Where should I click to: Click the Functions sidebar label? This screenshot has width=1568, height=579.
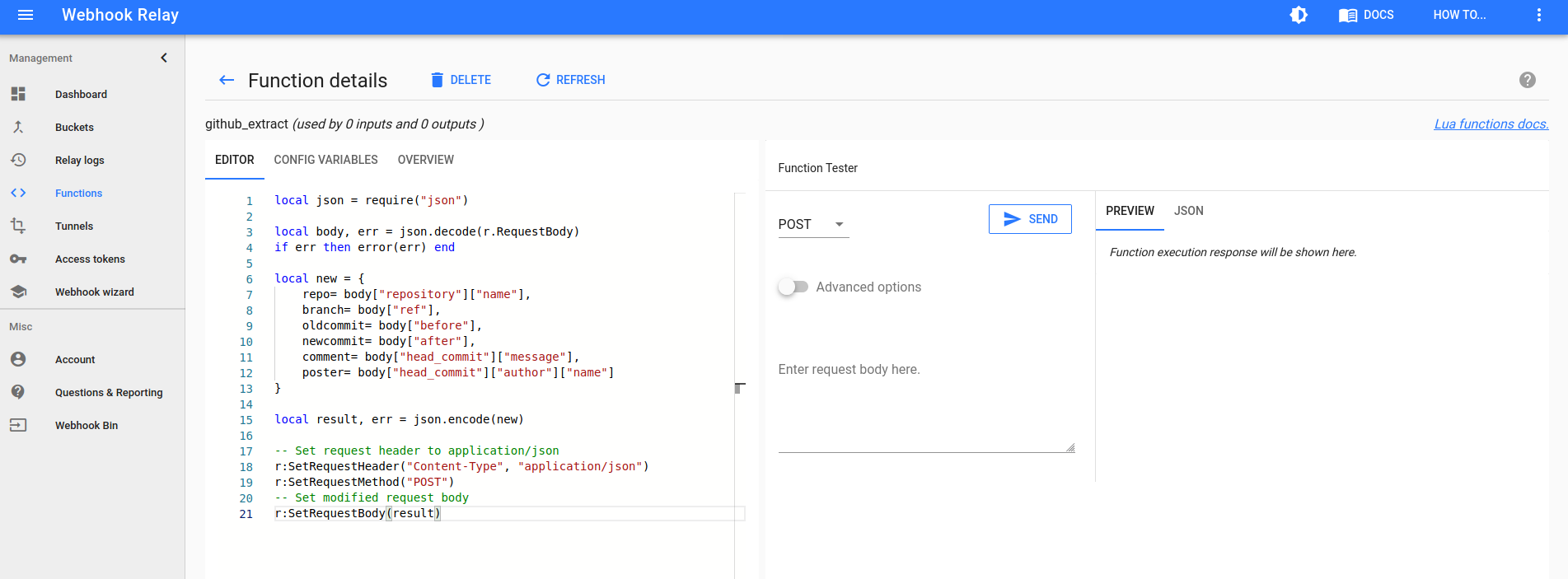79,193
